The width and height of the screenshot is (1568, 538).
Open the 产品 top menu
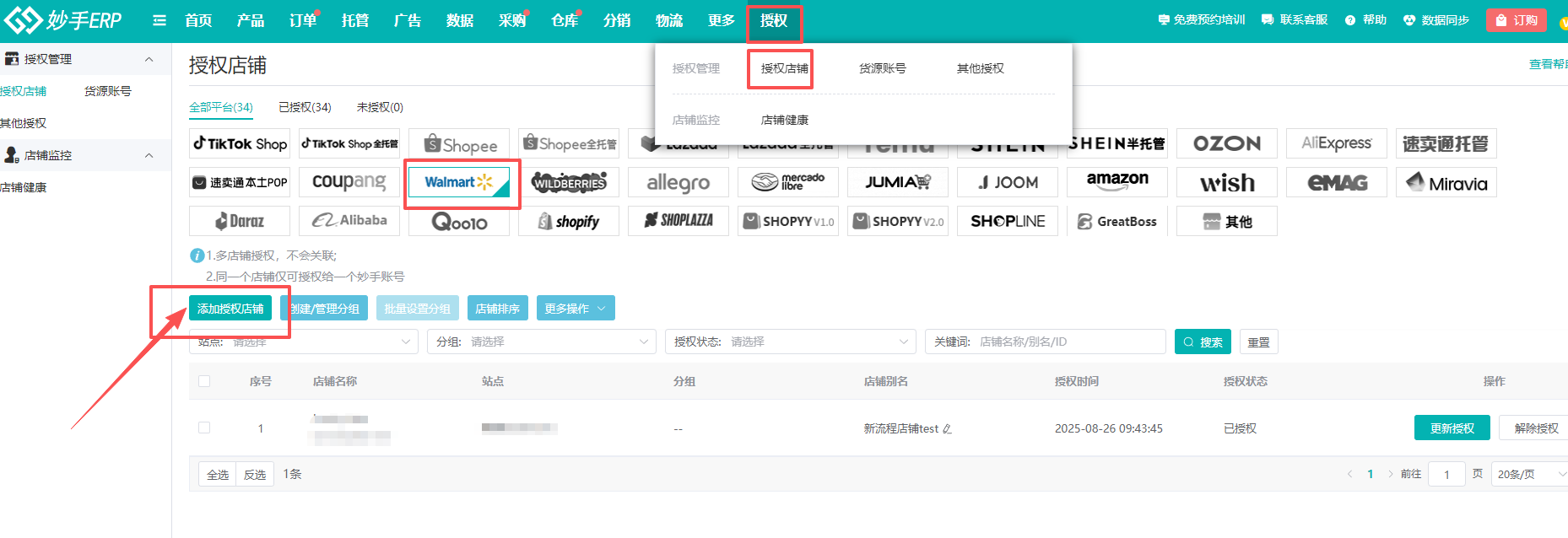point(251,20)
